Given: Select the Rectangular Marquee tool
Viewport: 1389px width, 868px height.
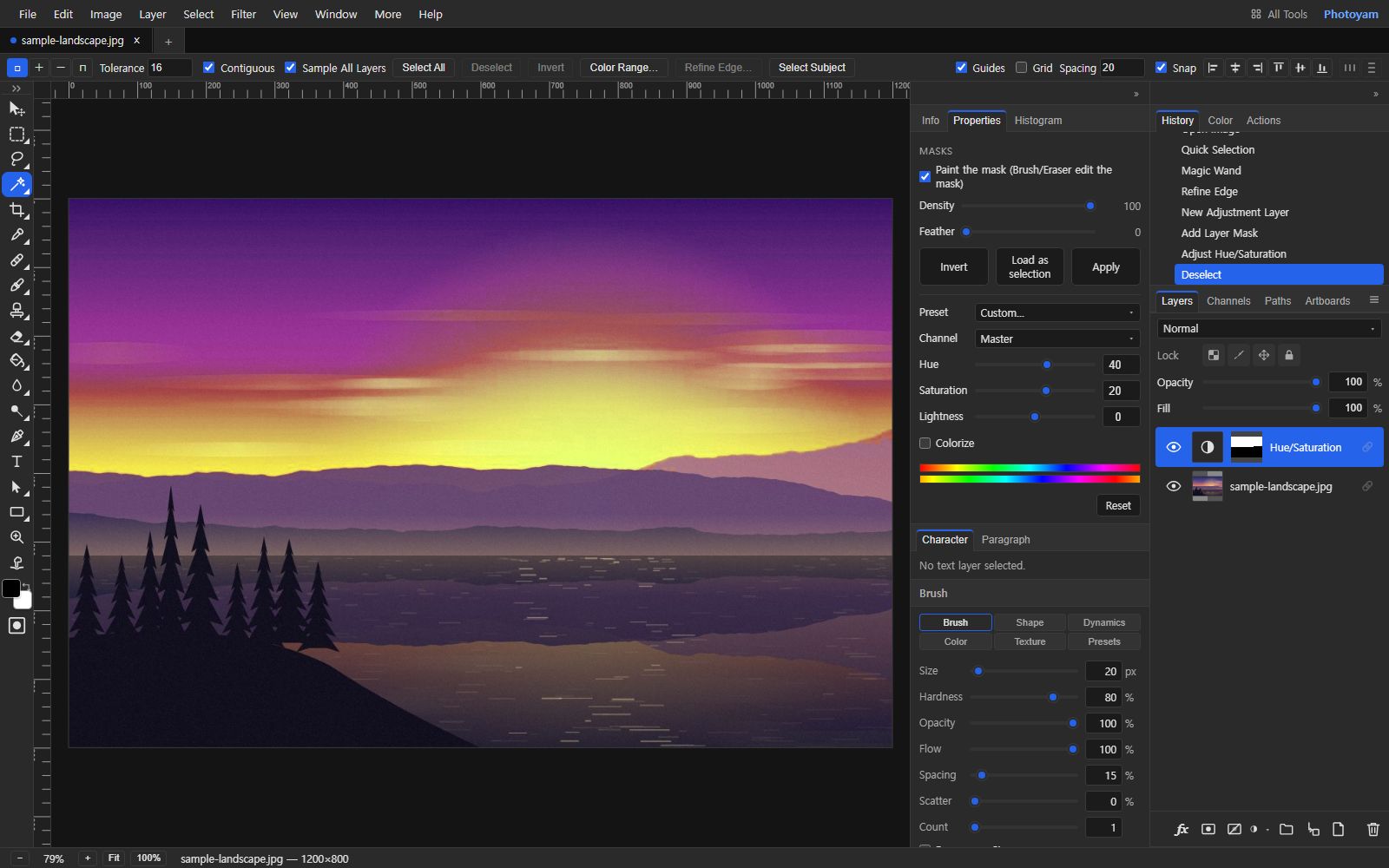Looking at the screenshot, I should (16, 134).
